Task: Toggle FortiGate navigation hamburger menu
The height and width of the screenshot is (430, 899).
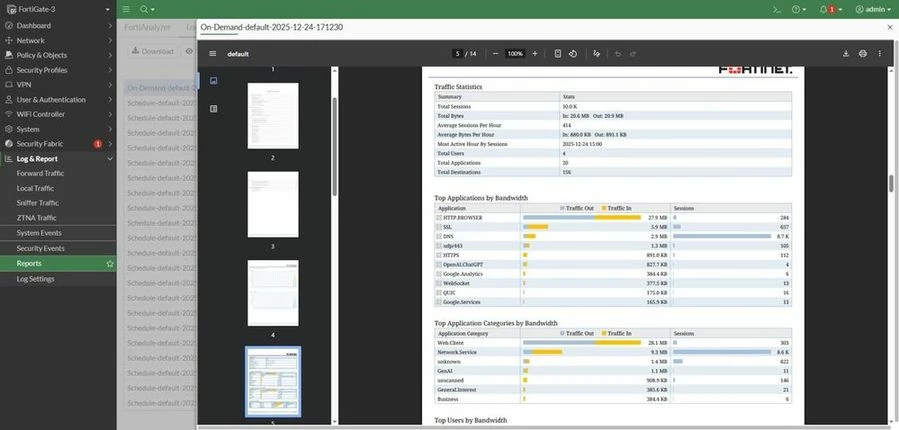Action: 126,9
